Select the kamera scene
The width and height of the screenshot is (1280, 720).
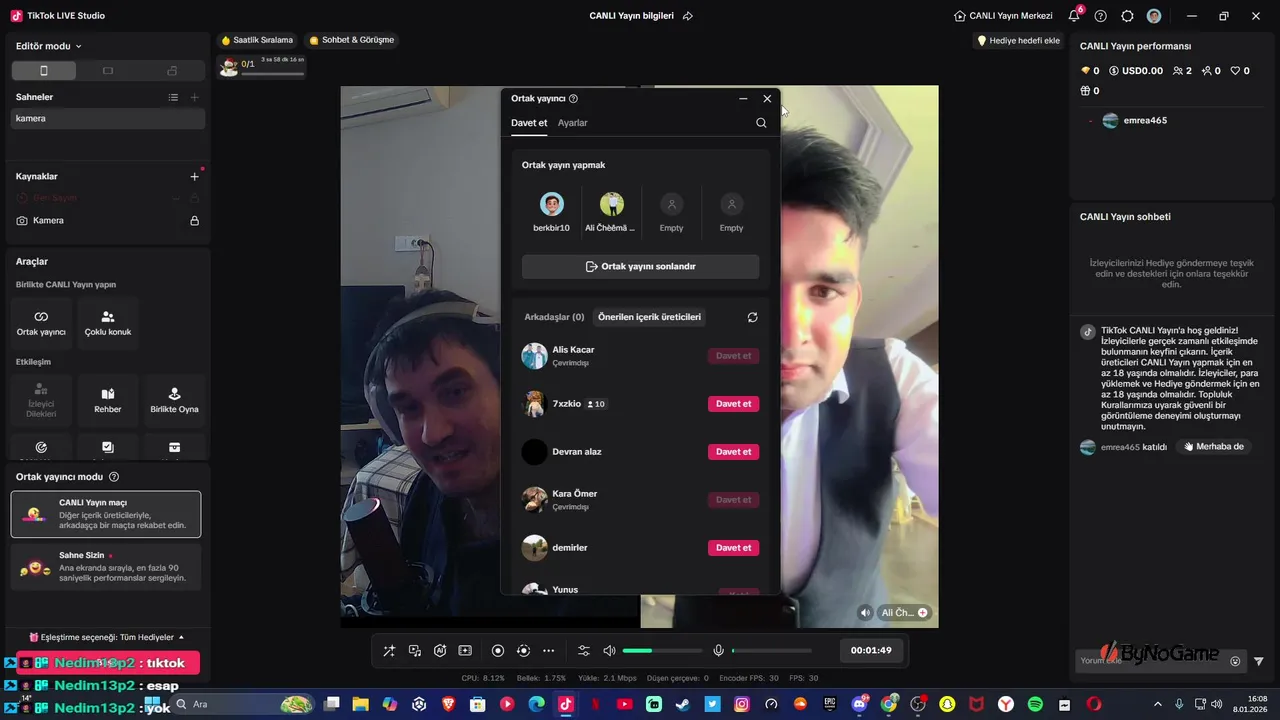(106, 118)
